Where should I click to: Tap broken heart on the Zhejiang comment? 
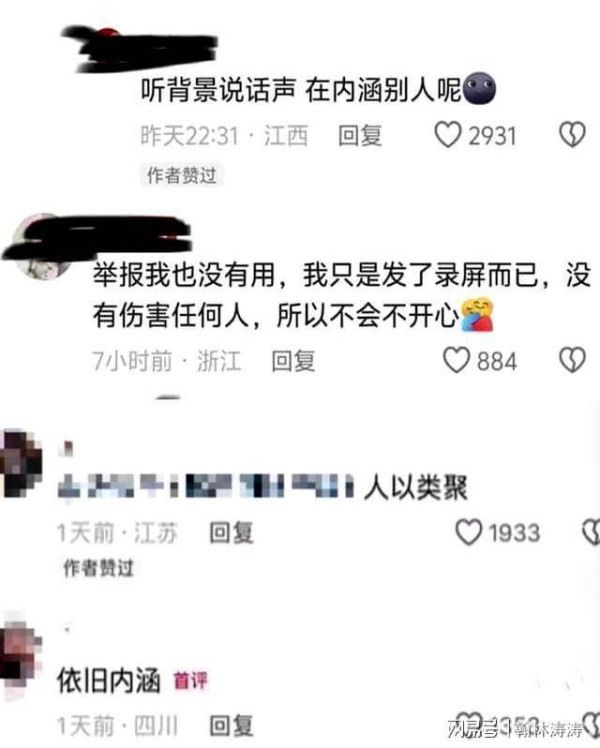[x=572, y=360]
